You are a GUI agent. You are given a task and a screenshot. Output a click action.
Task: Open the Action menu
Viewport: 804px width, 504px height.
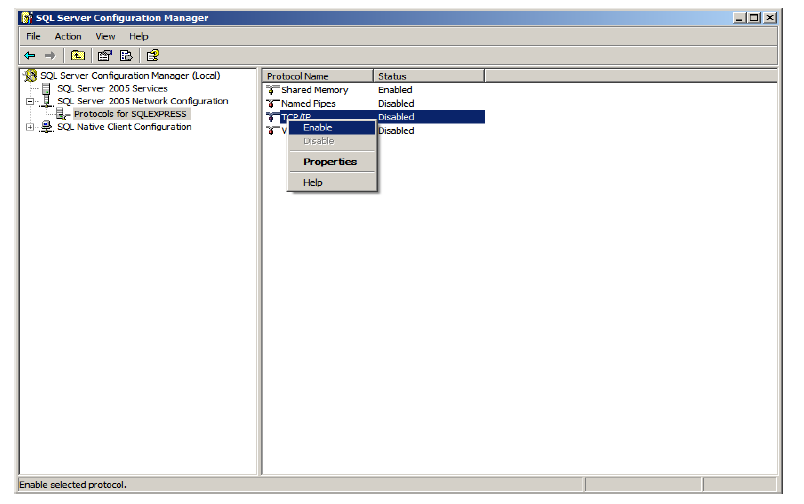coord(68,36)
